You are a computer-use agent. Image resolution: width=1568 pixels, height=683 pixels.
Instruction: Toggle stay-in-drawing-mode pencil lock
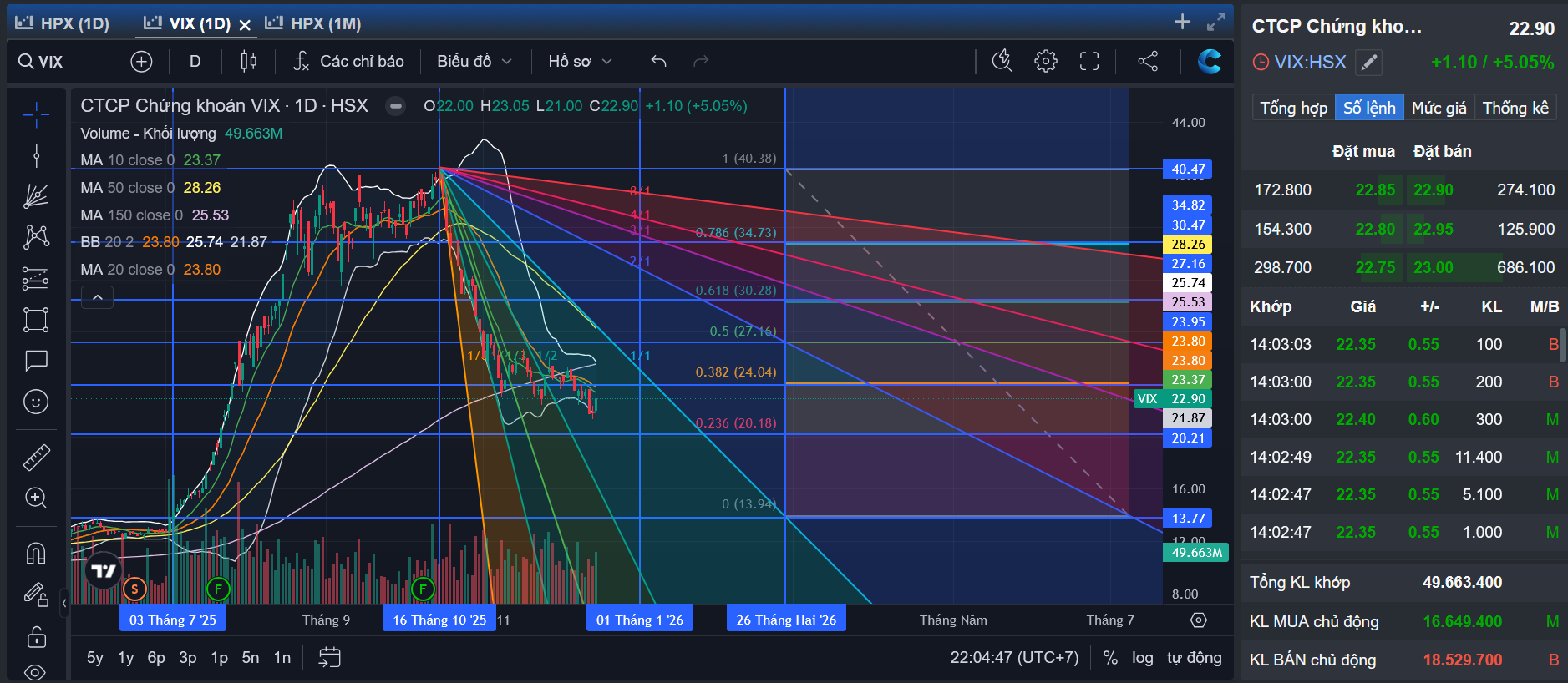tap(36, 594)
